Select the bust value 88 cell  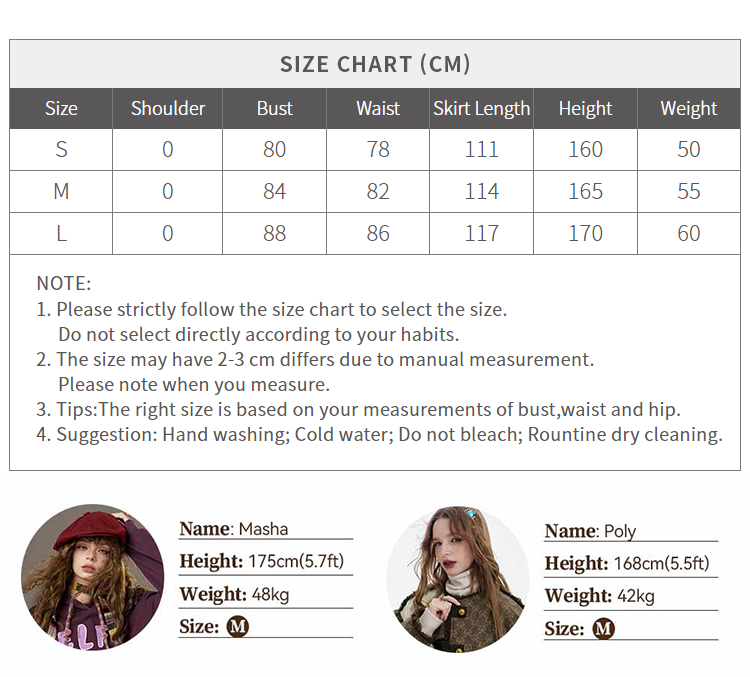click(x=275, y=233)
